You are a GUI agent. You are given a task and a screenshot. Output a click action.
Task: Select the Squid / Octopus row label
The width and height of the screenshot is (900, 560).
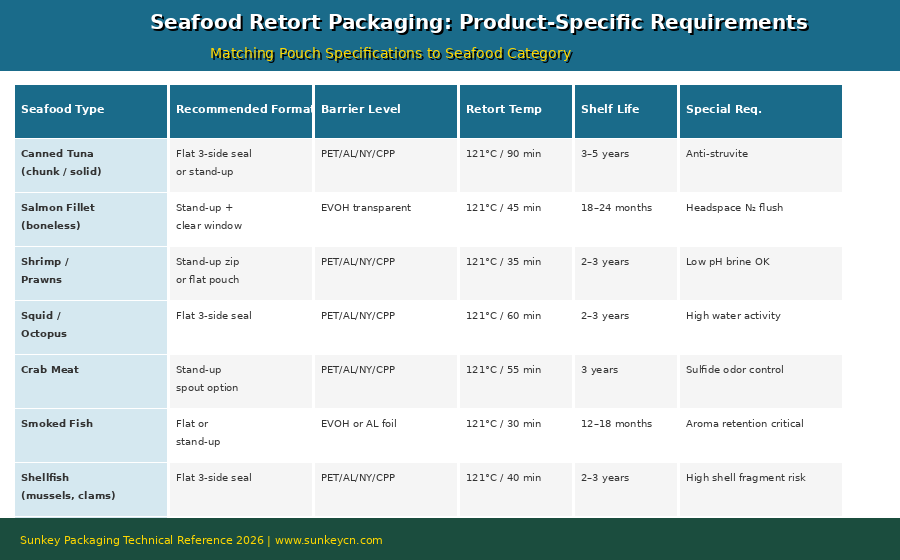44,325
